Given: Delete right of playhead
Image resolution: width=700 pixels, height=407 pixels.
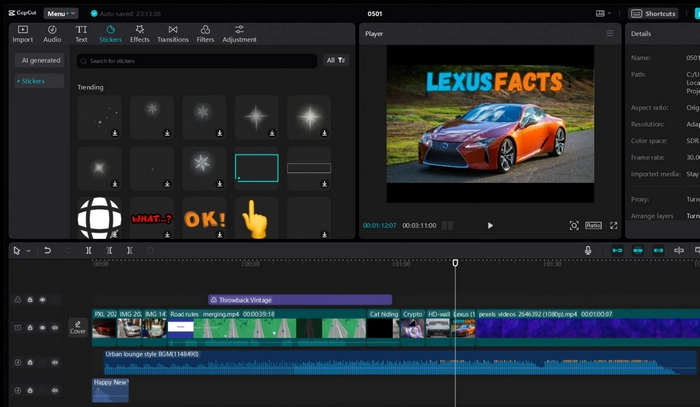Looking at the screenshot, I should [129, 251].
